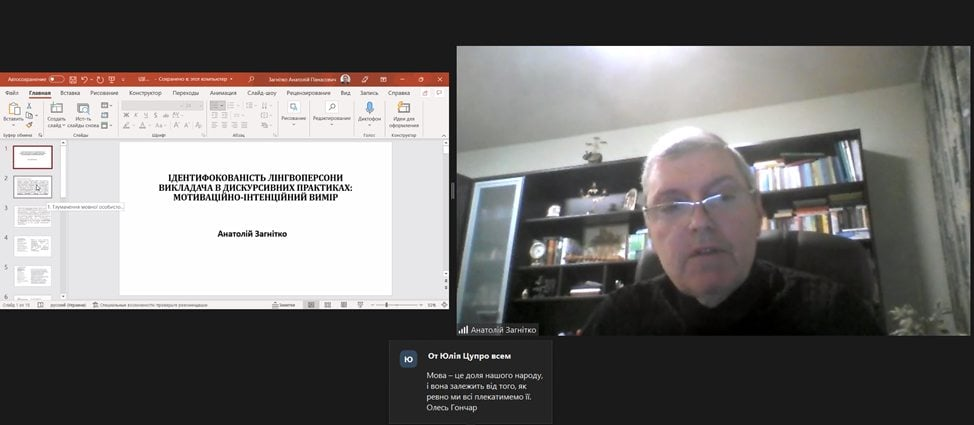Click the Dictate (Диктофон) microphone icon

click(x=369, y=109)
